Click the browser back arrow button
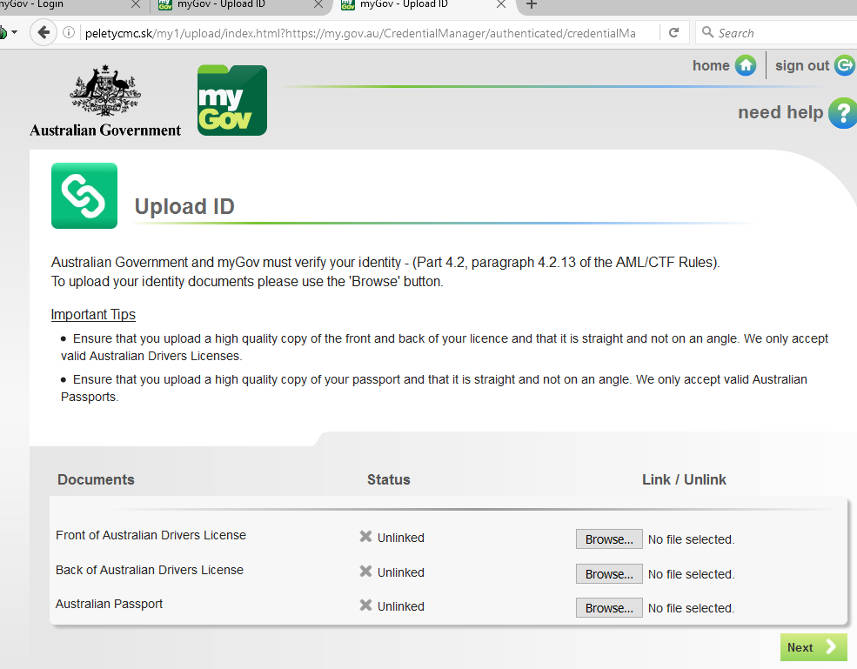The width and height of the screenshot is (857, 669). coord(43,33)
